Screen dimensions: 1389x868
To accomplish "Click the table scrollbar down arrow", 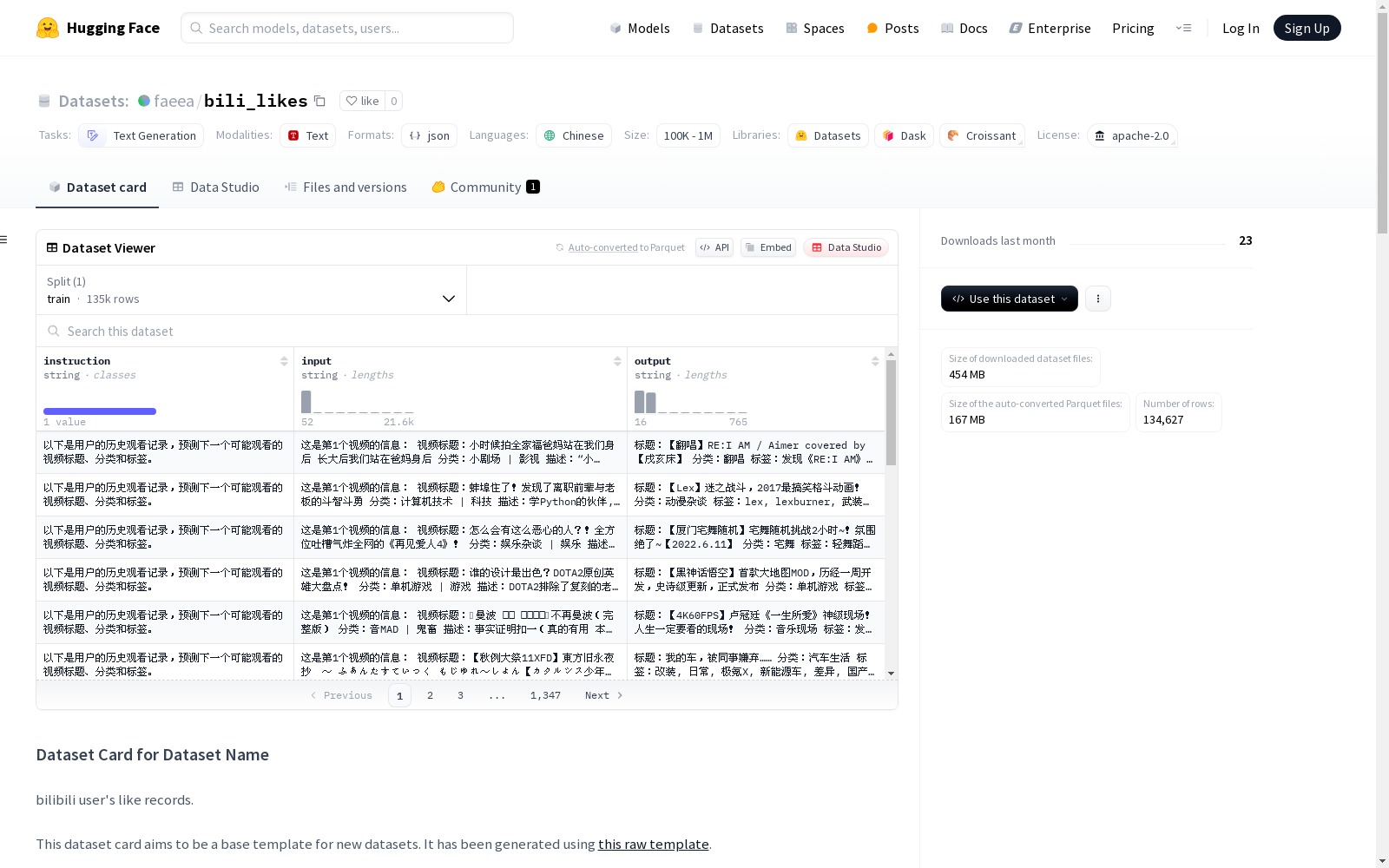I will (891, 674).
